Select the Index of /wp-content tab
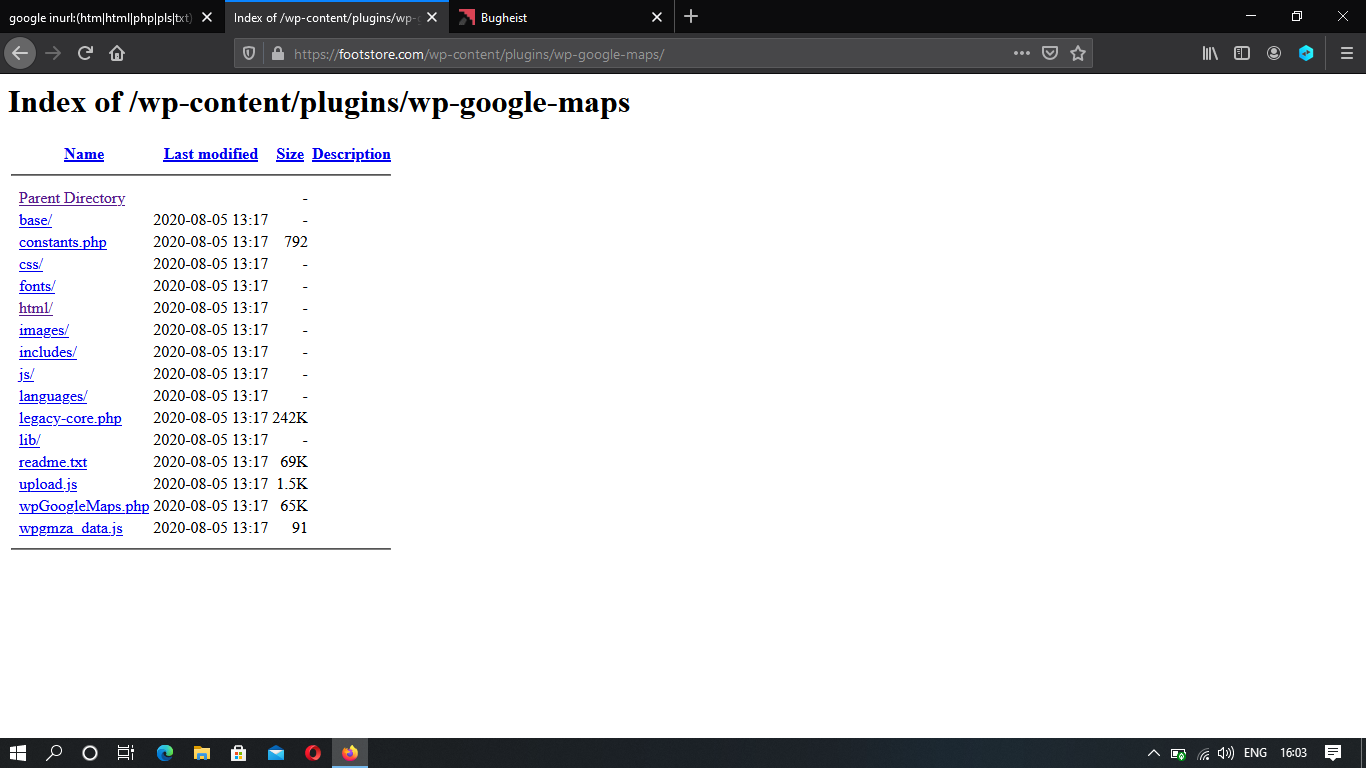 coord(325,17)
